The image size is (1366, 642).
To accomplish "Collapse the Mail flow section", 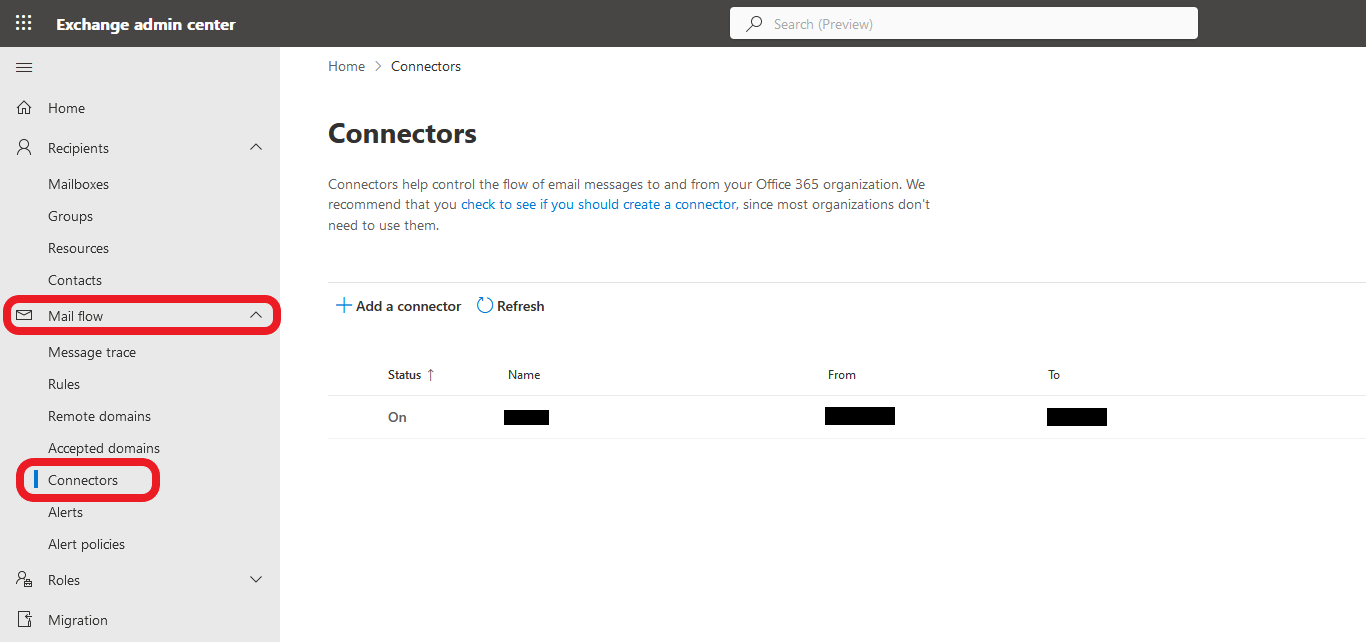I will pos(256,315).
